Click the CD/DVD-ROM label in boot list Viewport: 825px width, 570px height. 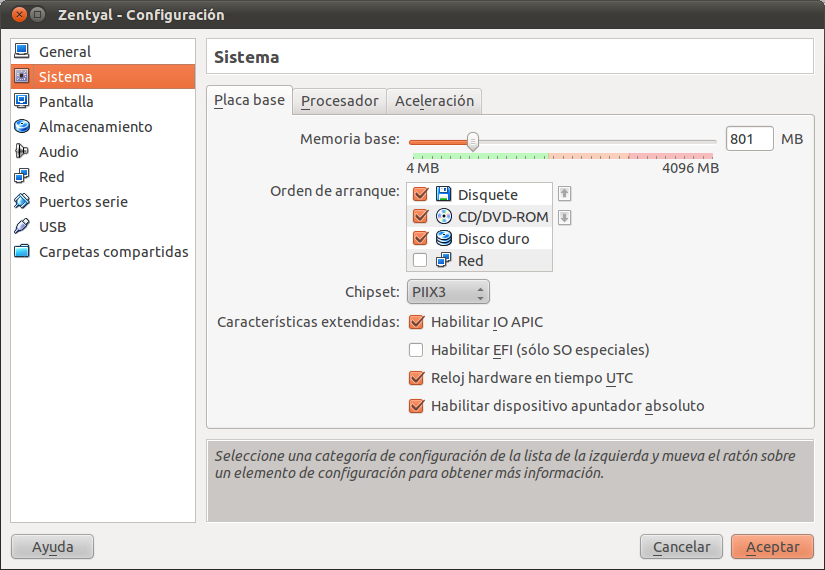click(x=503, y=217)
